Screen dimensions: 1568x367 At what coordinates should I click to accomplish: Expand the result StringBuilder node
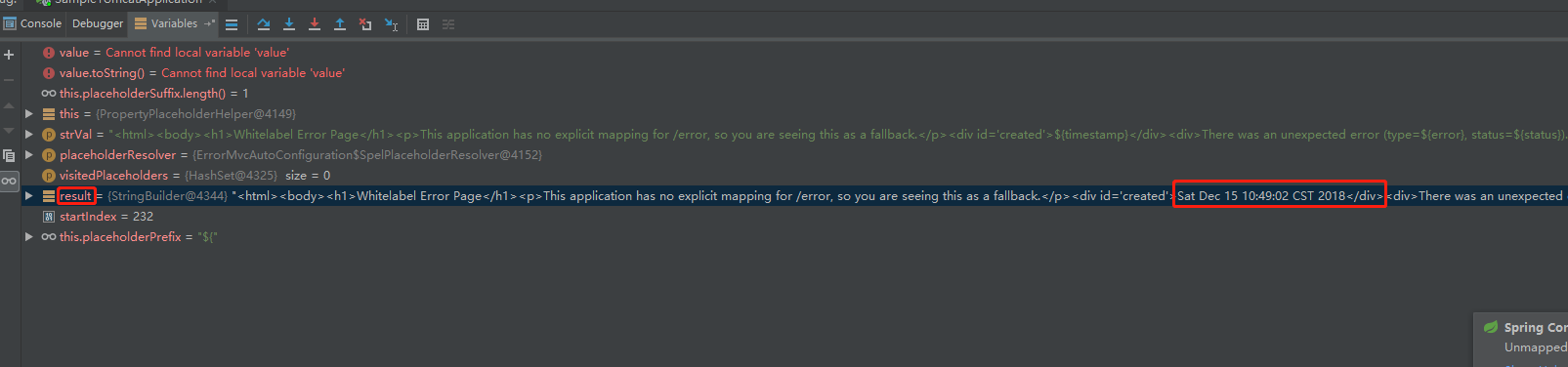tap(29, 196)
